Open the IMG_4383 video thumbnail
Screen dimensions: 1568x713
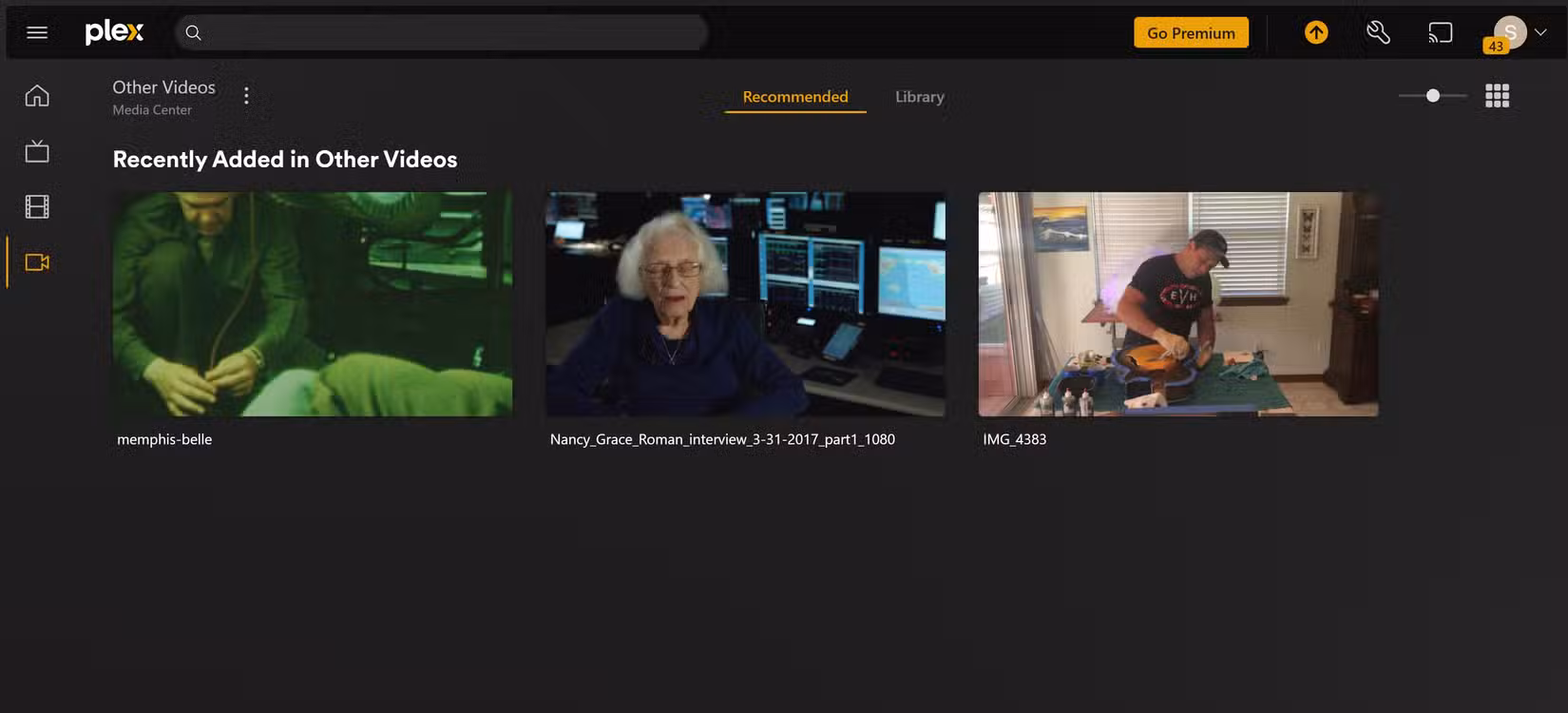pyautogui.click(x=1178, y=304)
